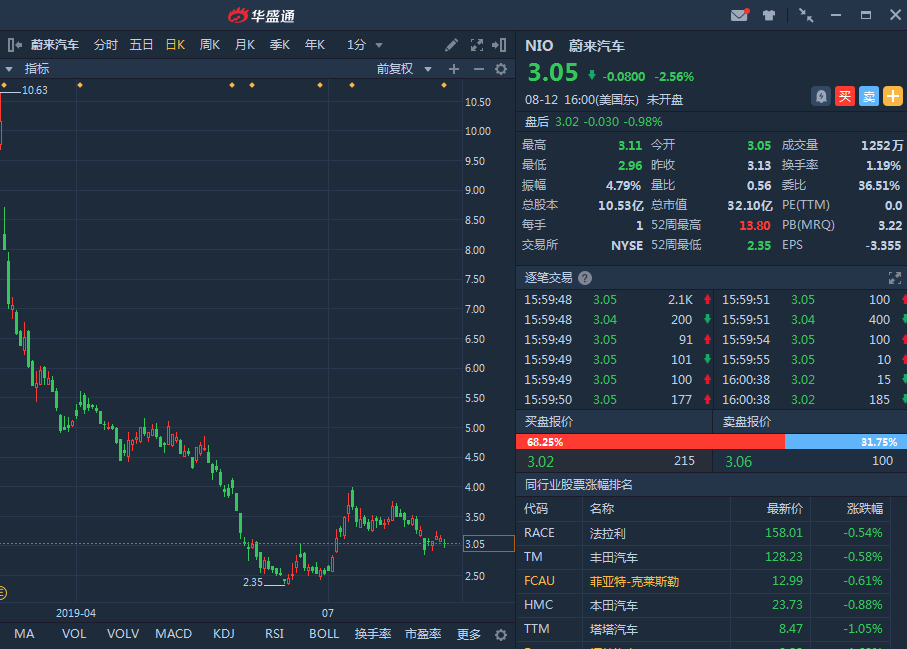This screenshot has height=649, width=907.
Task: Open the skin theme shirt icon
Action: point(769,16)
